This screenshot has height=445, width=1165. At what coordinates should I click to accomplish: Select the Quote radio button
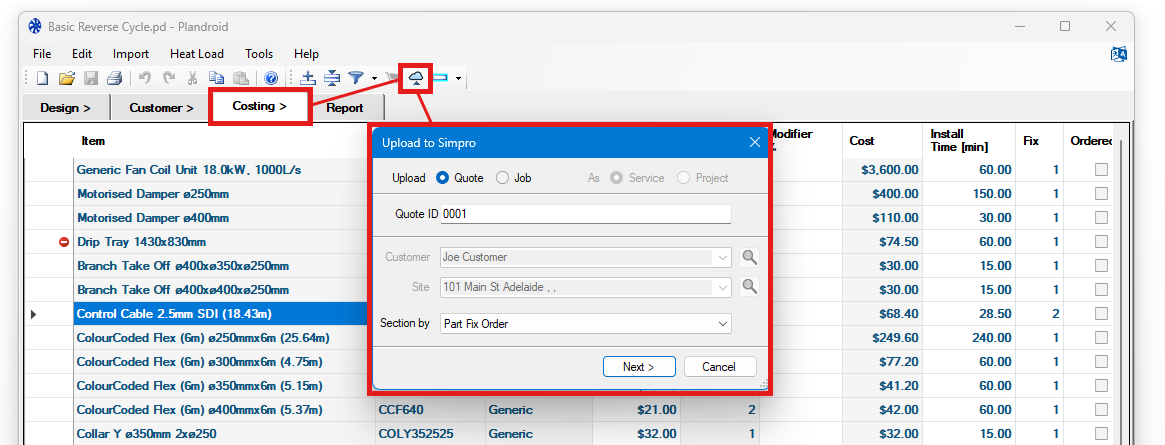pyautogui.click(x=442, y=178)
